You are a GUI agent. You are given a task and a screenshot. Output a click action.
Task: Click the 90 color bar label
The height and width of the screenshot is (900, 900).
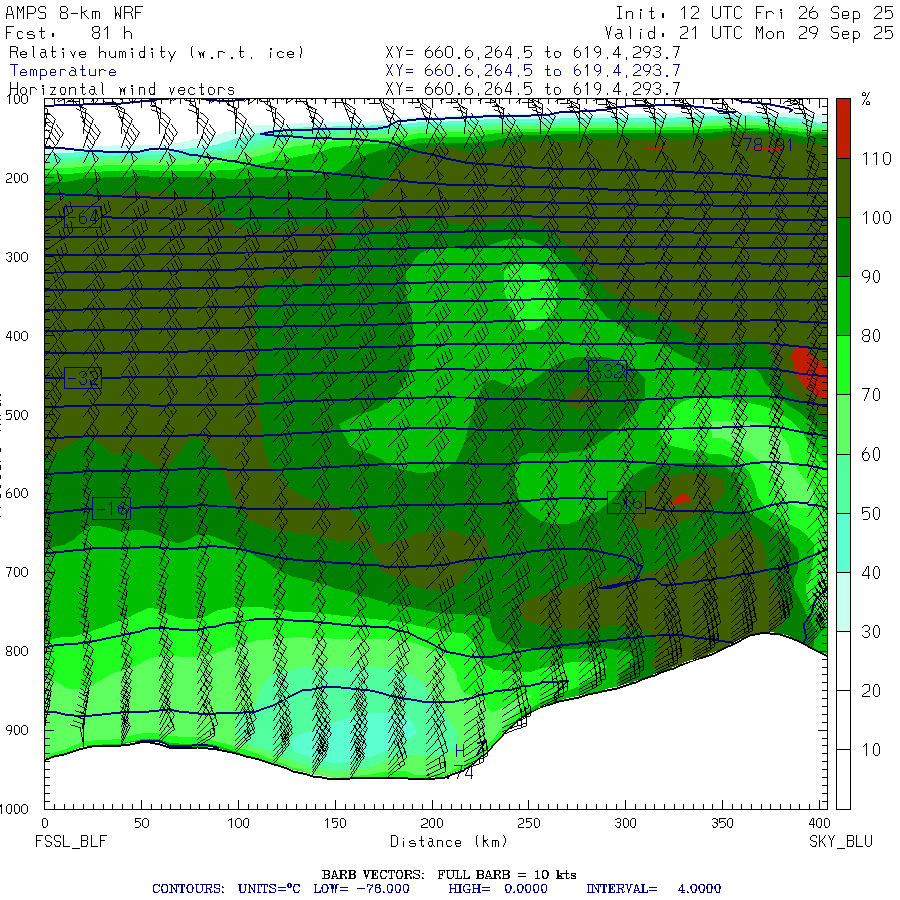(x=871, y=277)
